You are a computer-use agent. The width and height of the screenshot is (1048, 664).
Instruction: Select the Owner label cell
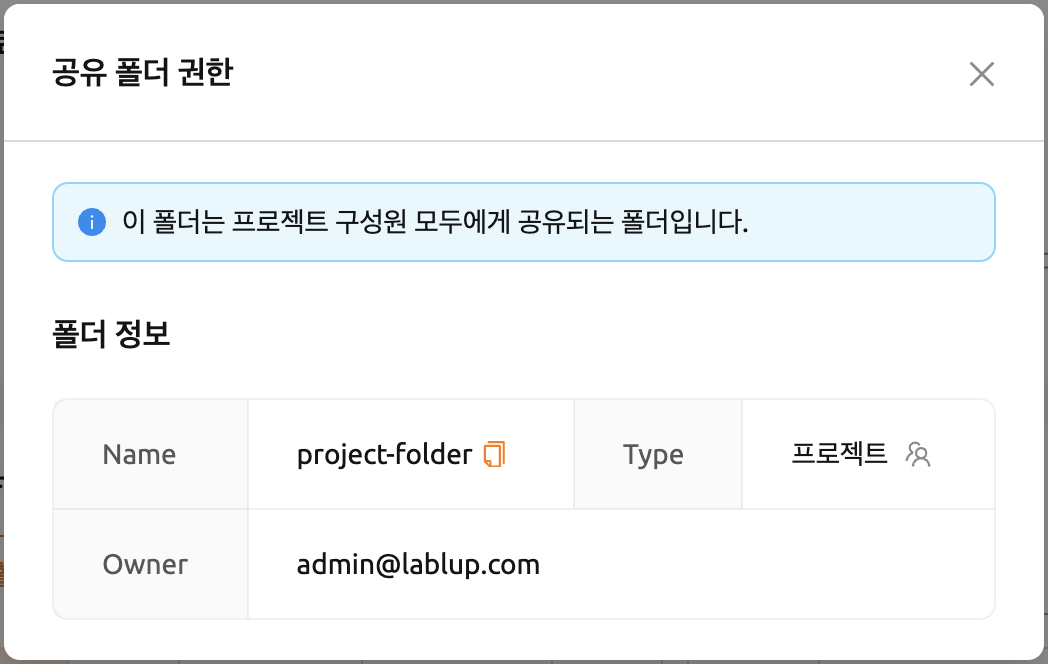pos(150,564)
